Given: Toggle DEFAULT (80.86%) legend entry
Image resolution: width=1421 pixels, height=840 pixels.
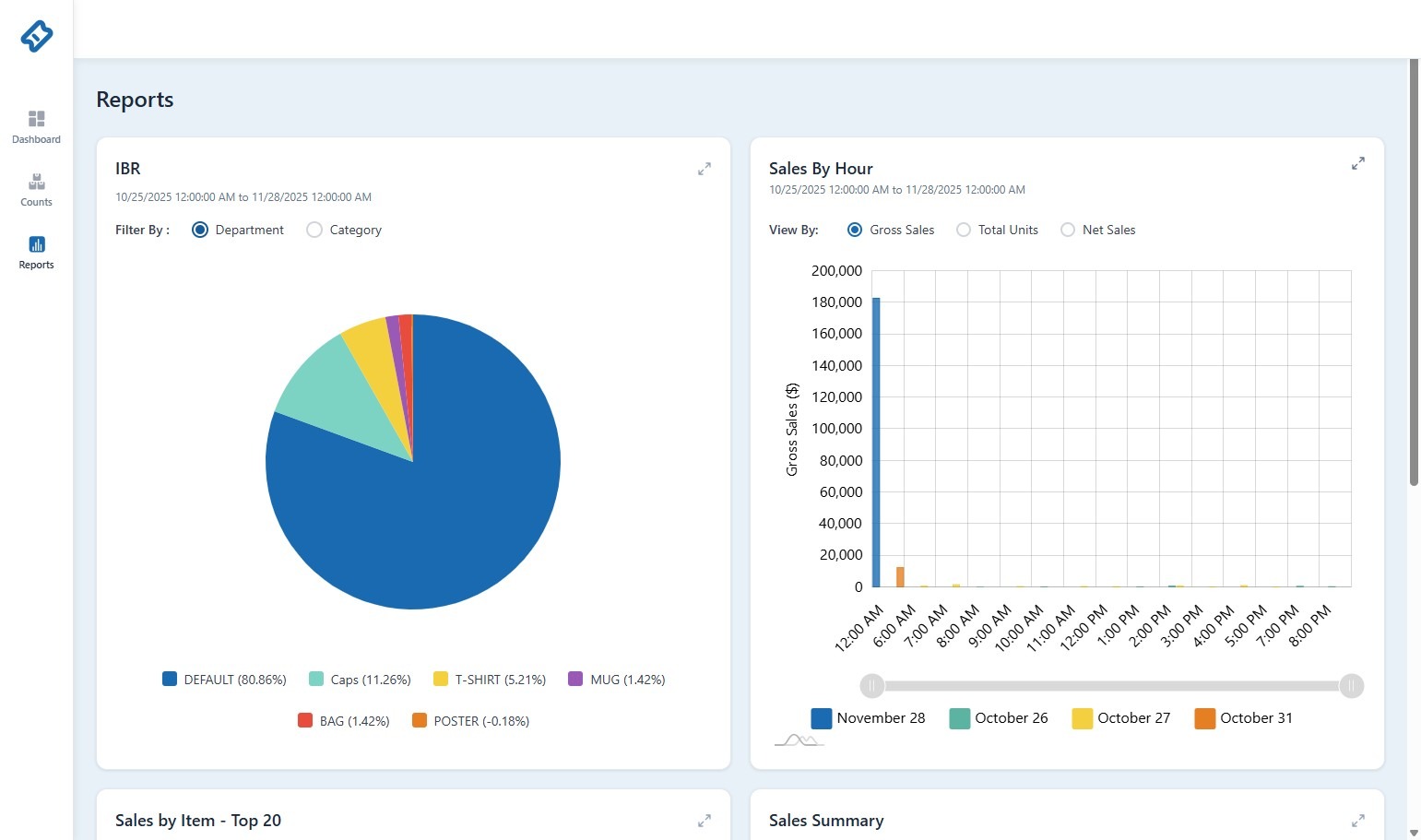Looking at the screenshot, I should pos(224,680).
